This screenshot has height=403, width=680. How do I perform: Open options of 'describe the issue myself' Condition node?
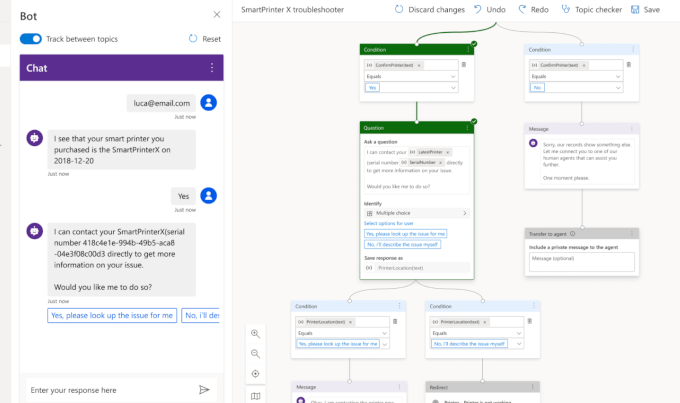pos(534,306)
